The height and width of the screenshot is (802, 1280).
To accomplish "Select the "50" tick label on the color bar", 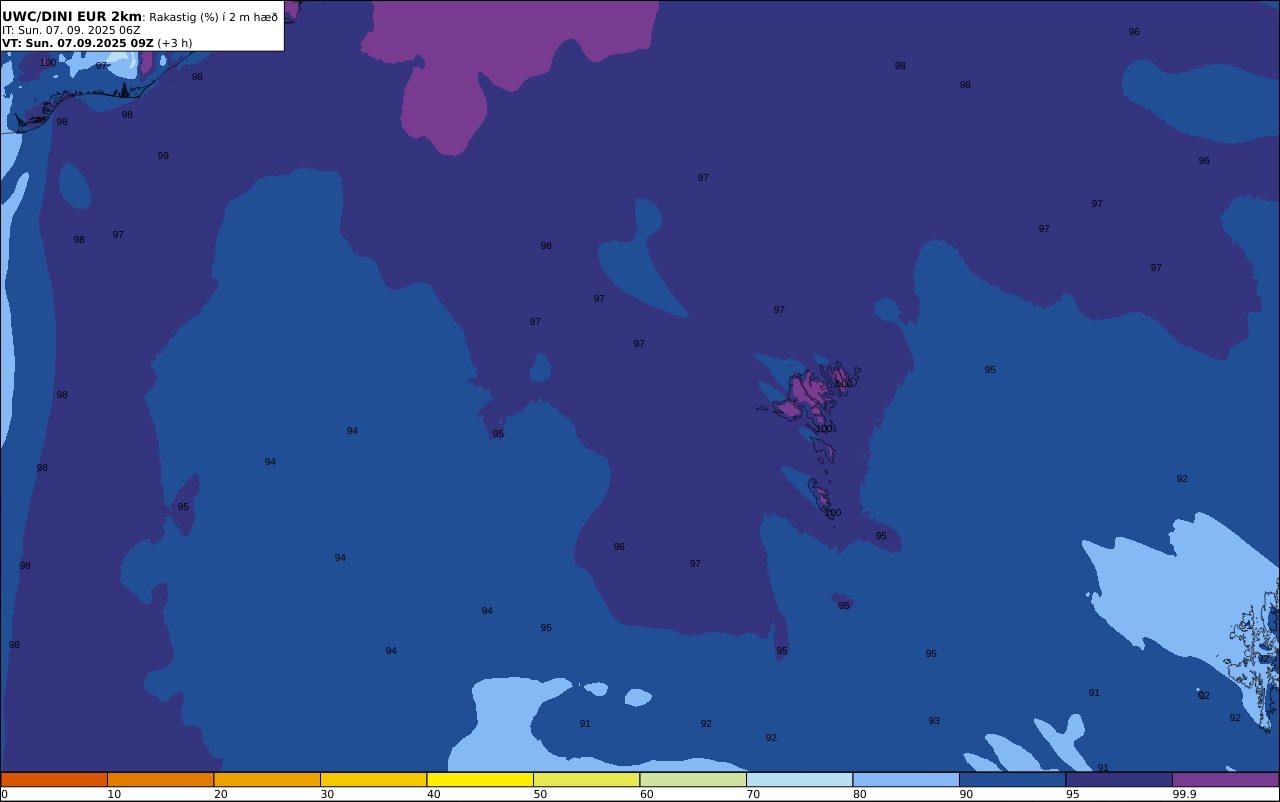I will pyautogui.click(x=540, y=794).
